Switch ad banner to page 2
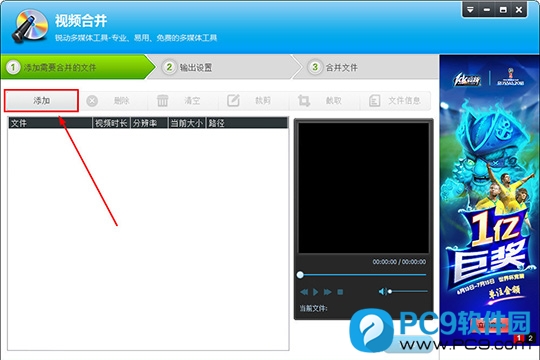Viewport: 540px width, 360px height. pyautogui.click(x=530, y=338)
